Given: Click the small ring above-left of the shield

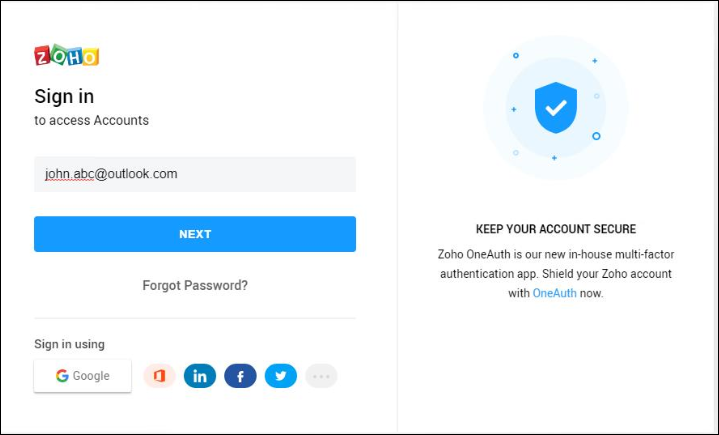Looking at the screenshot, I should coord(516,55).
